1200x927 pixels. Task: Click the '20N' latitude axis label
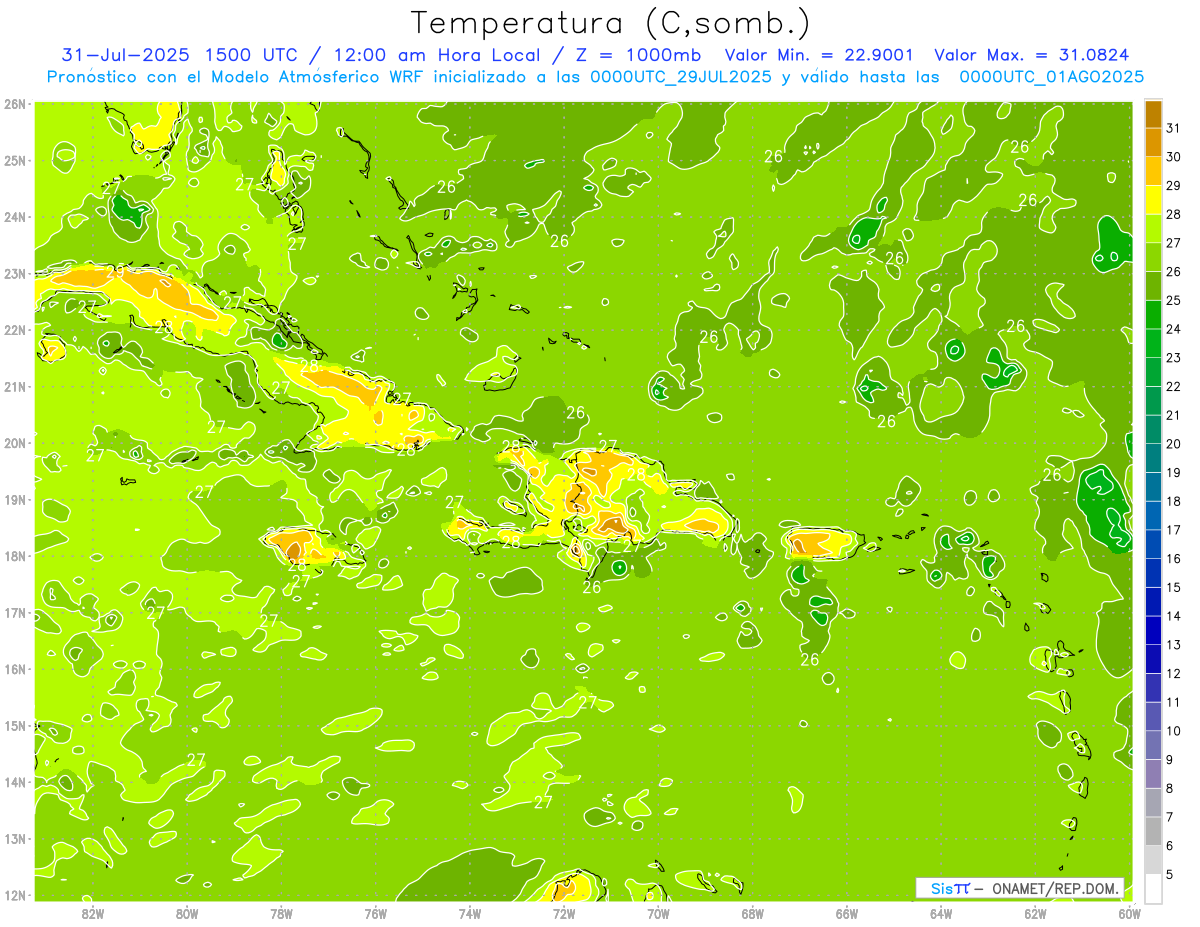pos(15,443)
